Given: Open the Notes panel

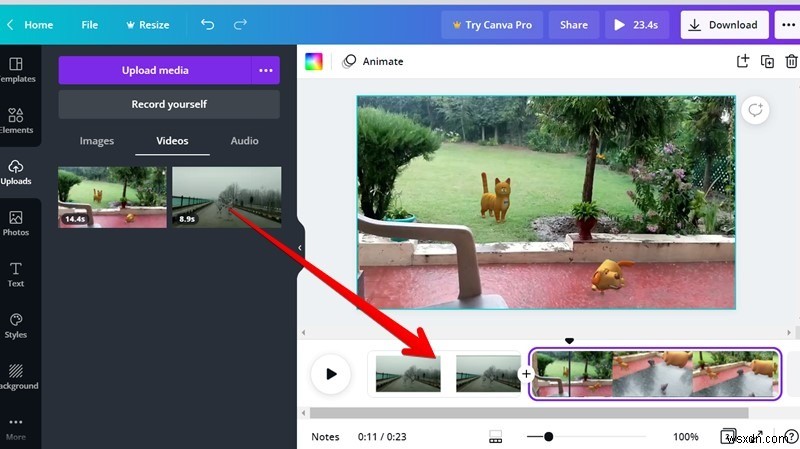Looking at the screenshot, I should coord(325,437).
